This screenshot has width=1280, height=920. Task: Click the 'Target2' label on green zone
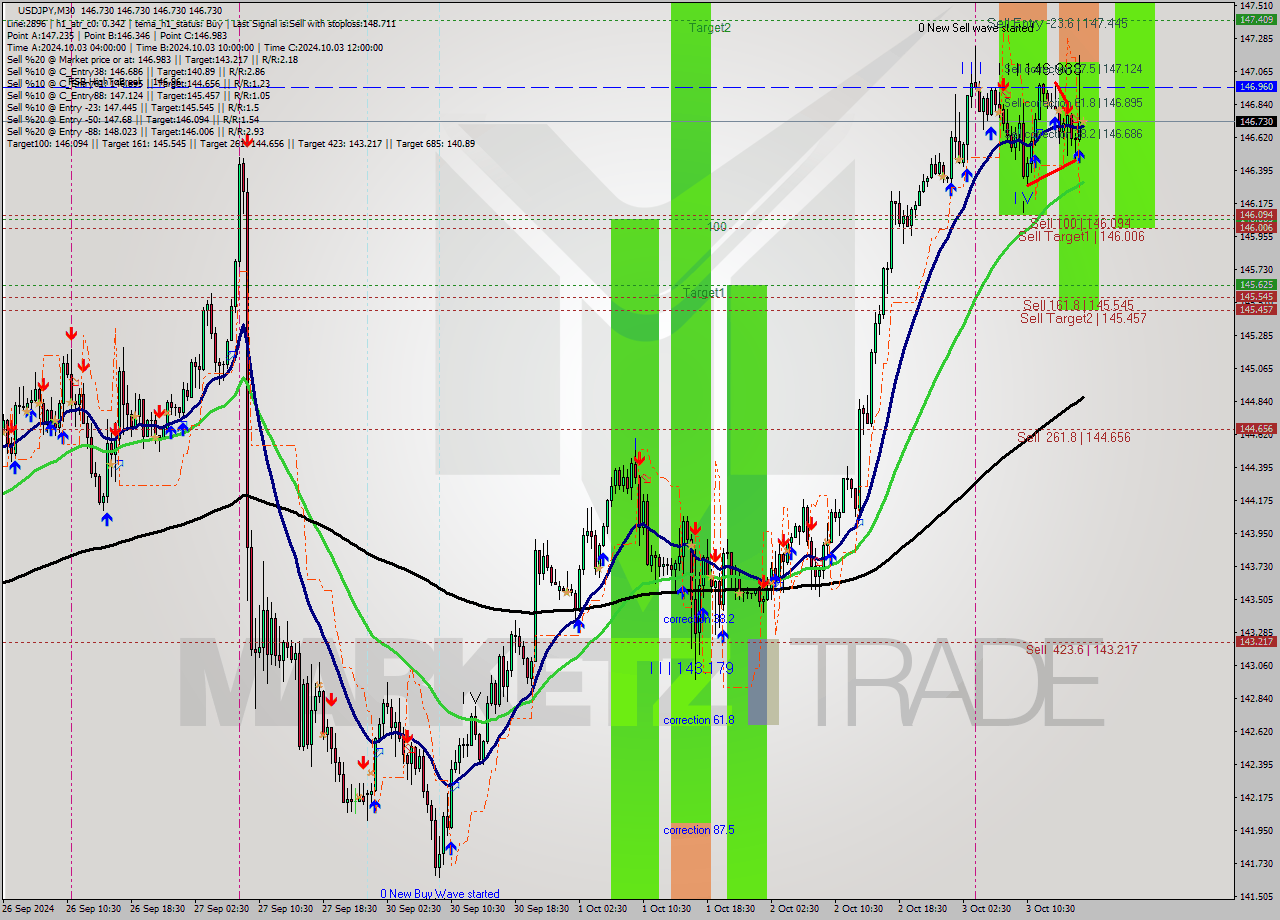point(709,28)
